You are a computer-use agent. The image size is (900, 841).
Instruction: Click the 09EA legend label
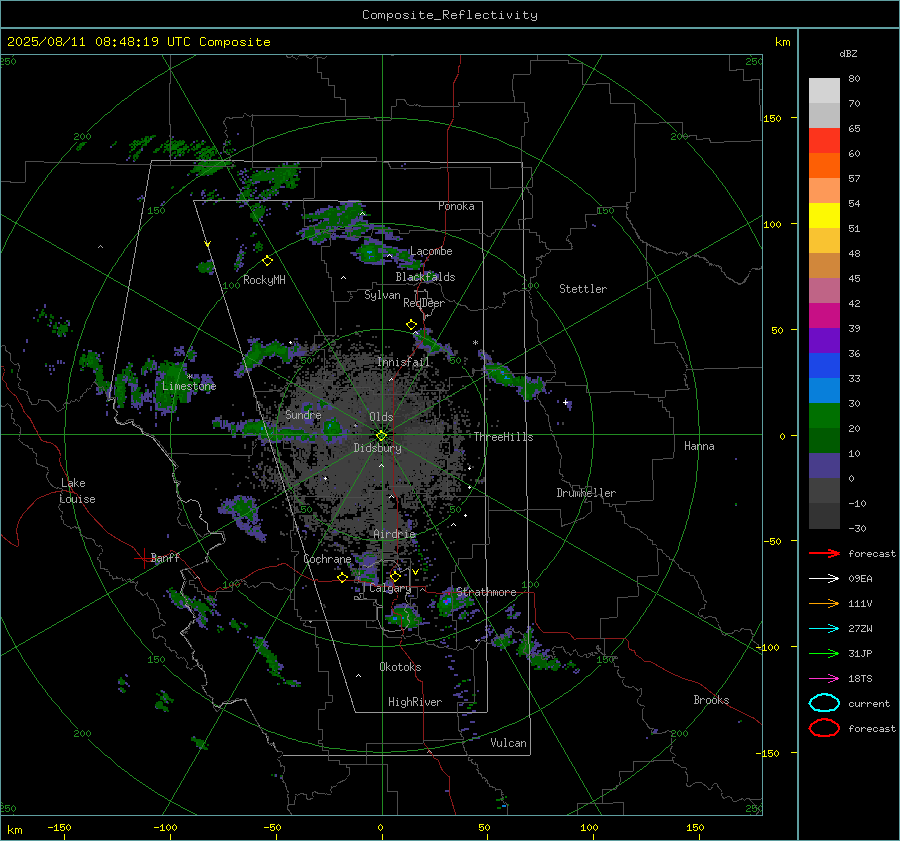click(860, 579)
